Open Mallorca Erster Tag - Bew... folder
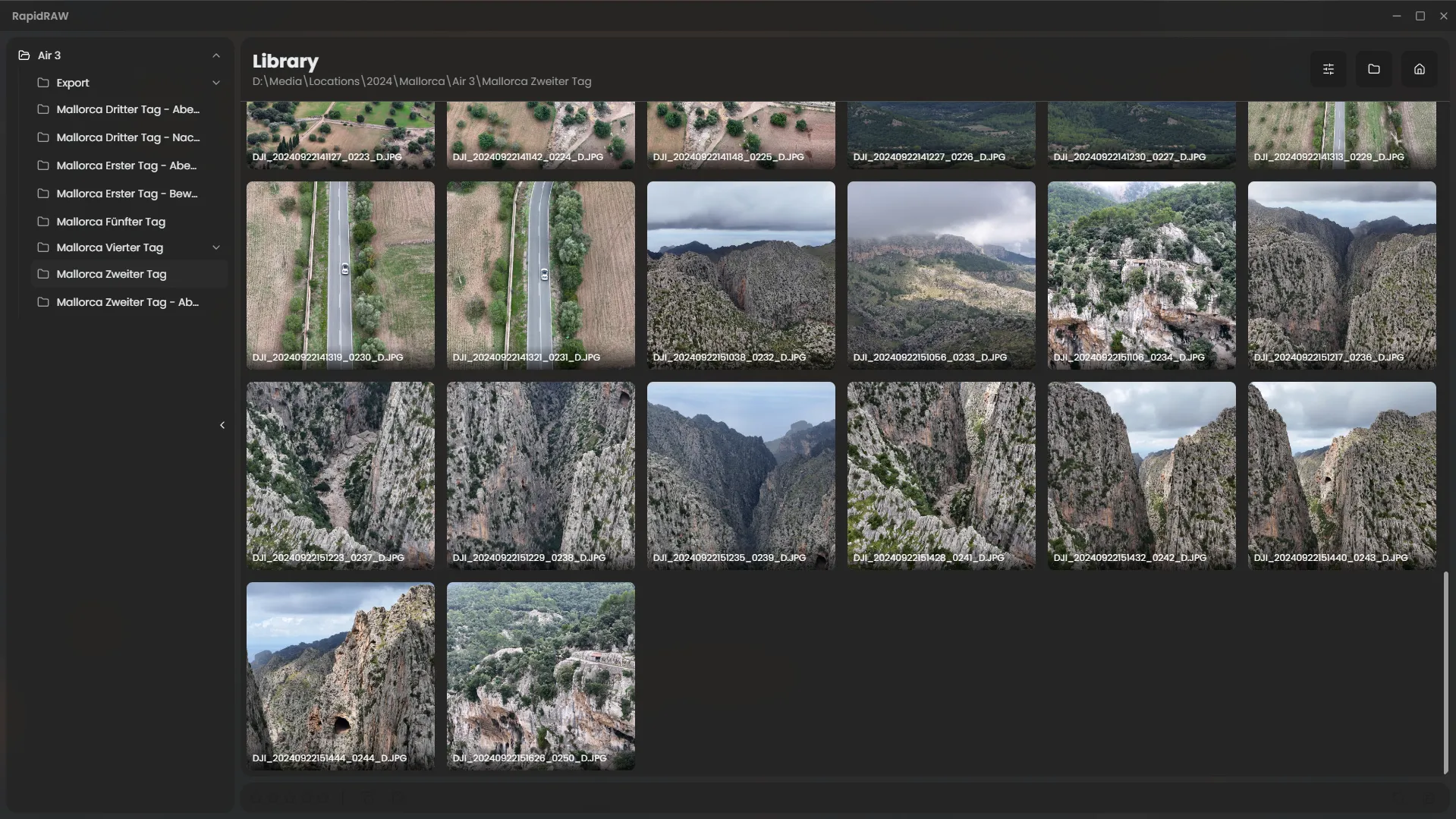The image size is (1456, 819). [127, 194]
